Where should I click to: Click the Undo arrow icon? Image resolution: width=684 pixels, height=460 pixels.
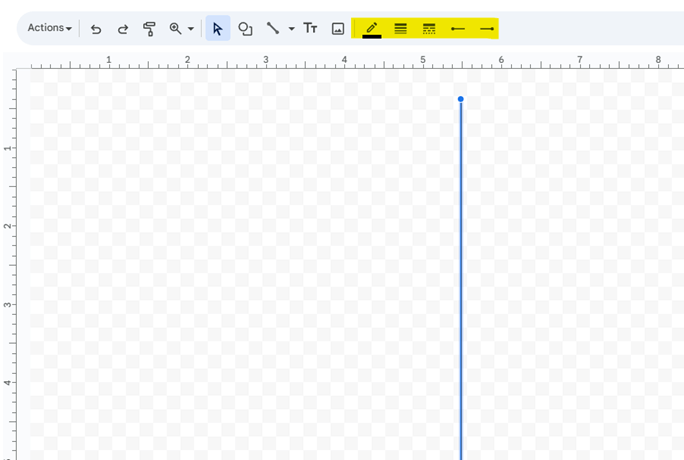click(x=96, y=29)
